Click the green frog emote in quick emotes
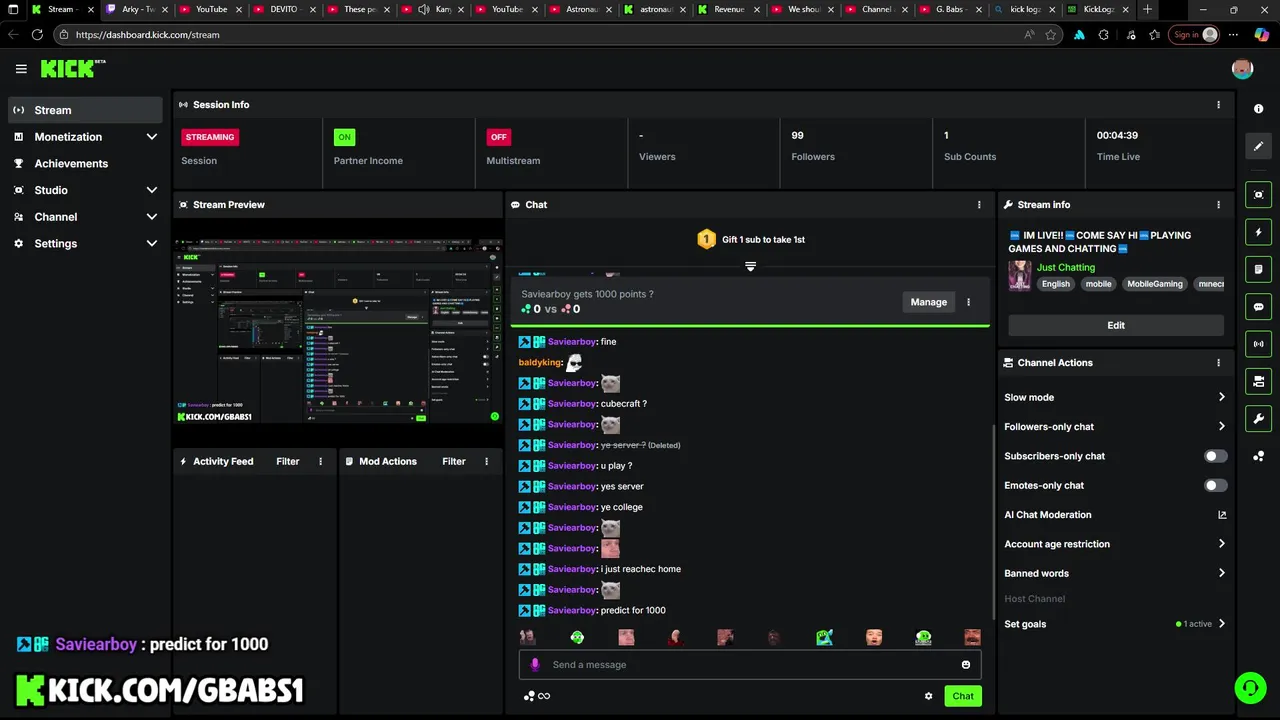Viewport: 1280px width, 720px height. click(x=577, y=637)
